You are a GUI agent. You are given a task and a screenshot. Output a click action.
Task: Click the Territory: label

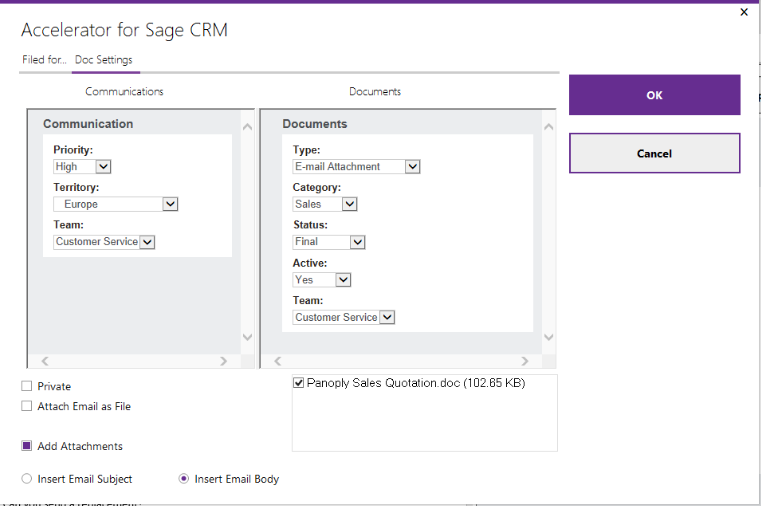[x=76, y=187]
